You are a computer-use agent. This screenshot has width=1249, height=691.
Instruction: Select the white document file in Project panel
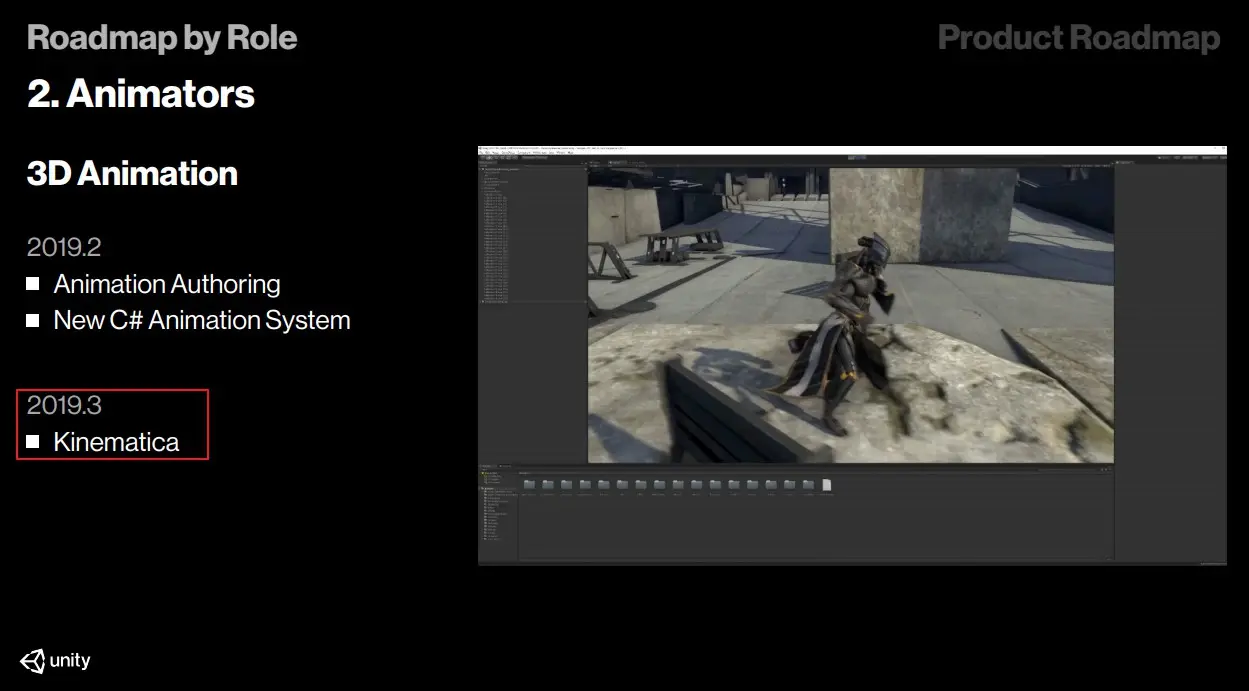point(827,485)
